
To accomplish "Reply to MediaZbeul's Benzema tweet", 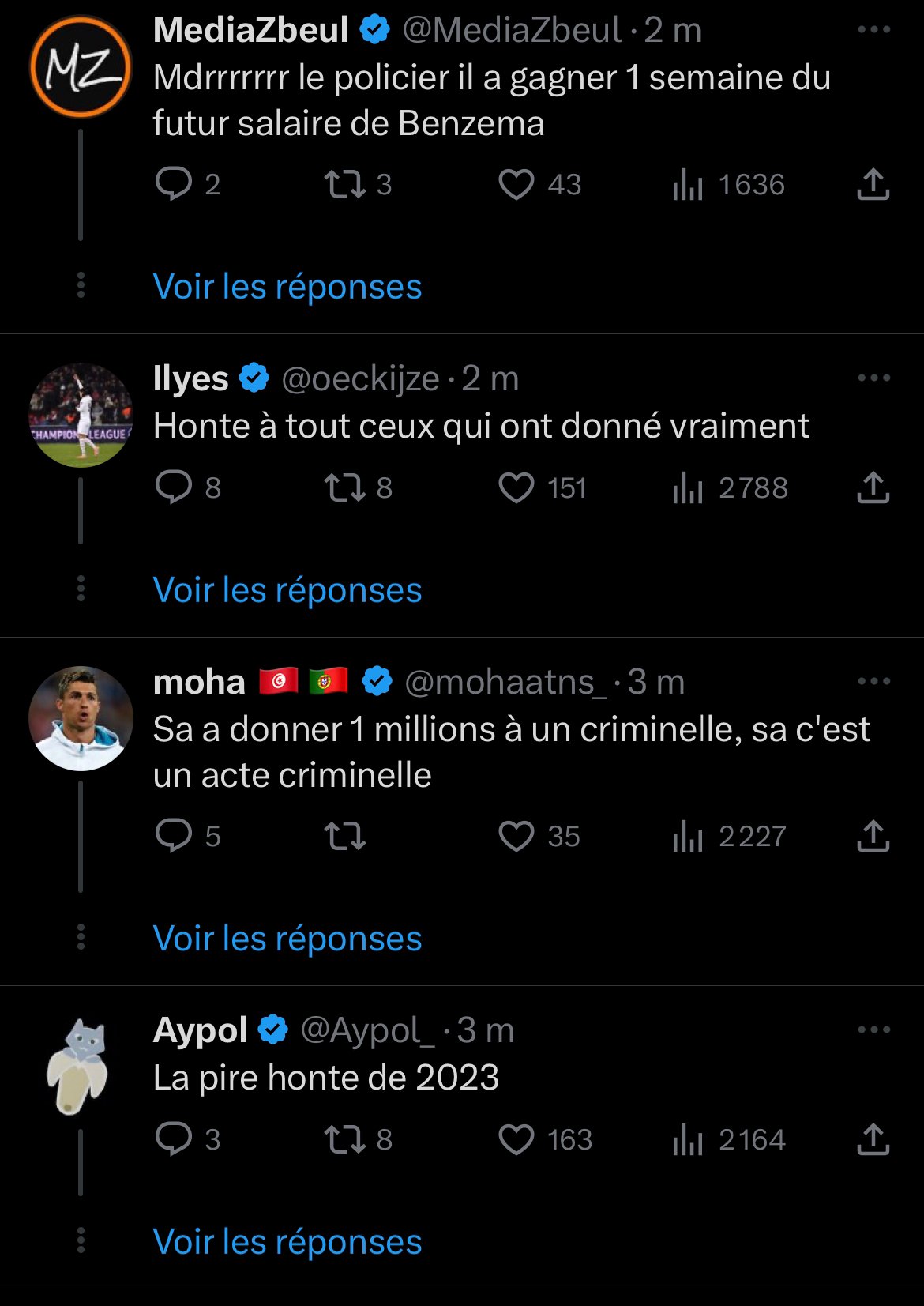I will coord(174,185).
